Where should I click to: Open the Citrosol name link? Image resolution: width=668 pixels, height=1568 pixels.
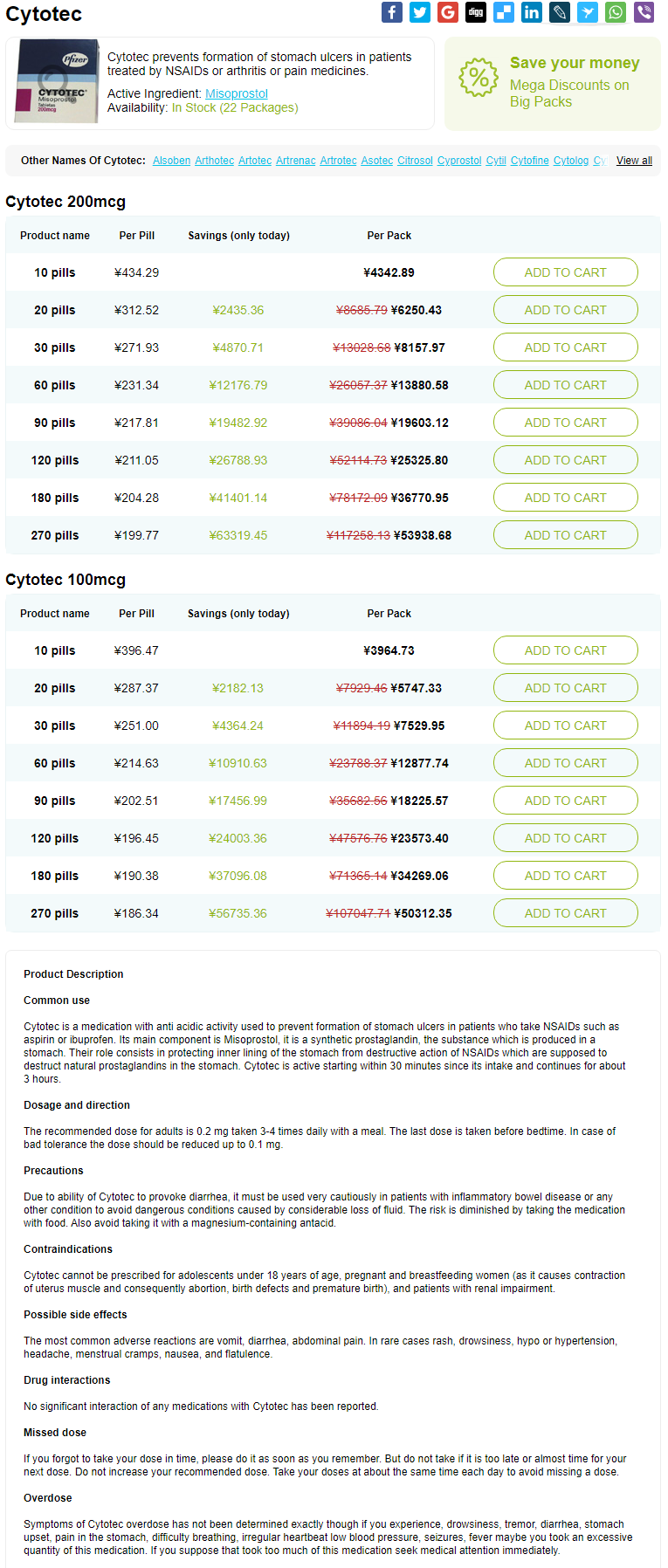click(x=415, y=161)
